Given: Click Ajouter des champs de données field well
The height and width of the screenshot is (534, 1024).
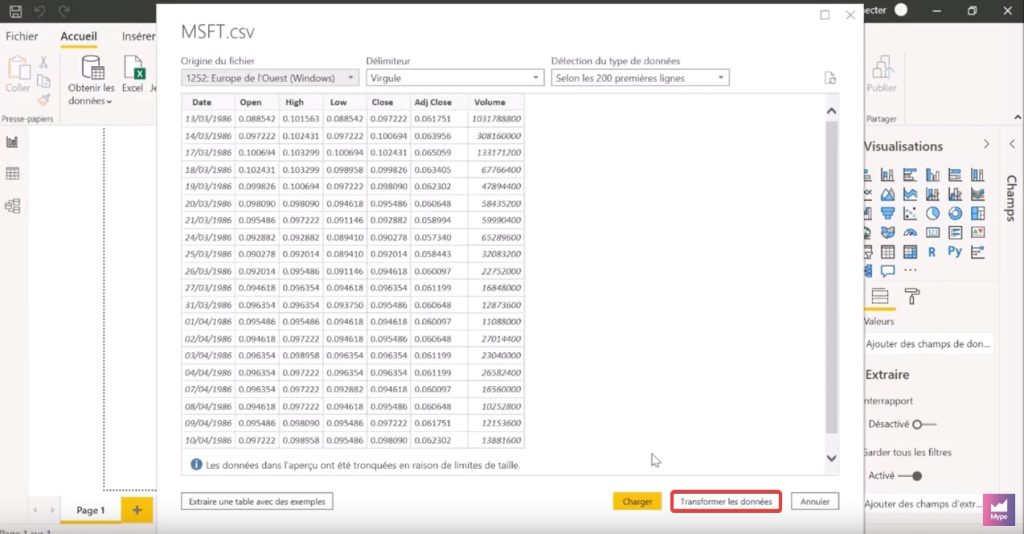Looking at the screenshot, I should (929, 344).
